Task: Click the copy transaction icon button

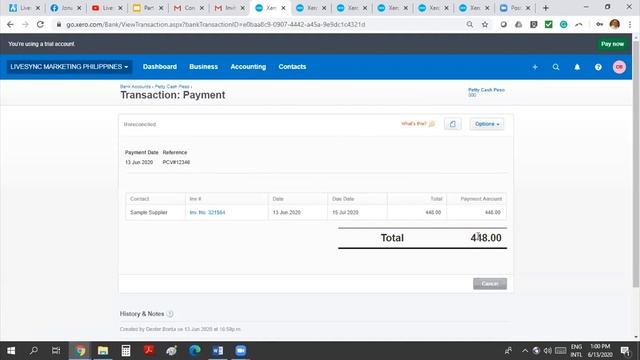Action: 453,124
